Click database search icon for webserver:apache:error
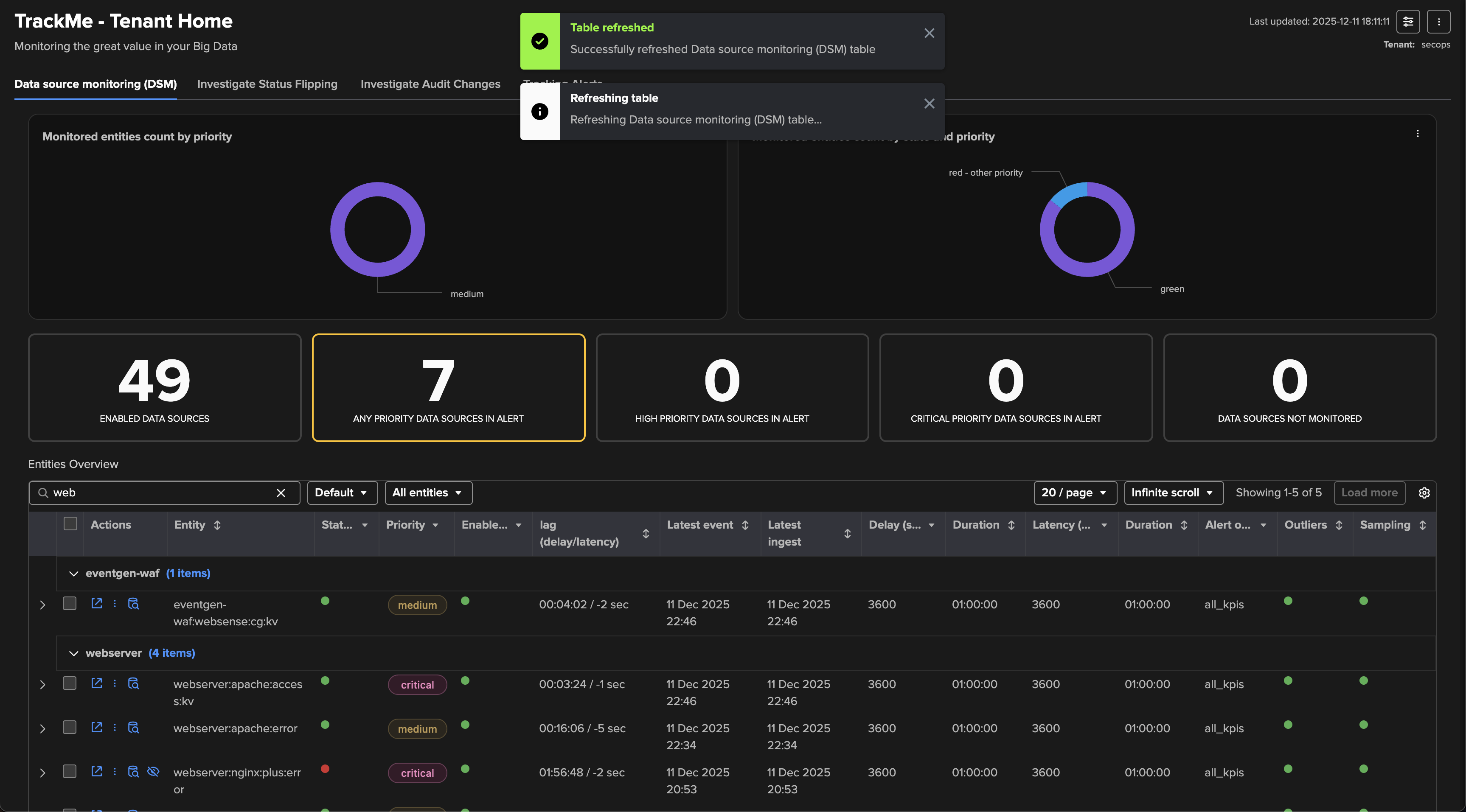 133,727
